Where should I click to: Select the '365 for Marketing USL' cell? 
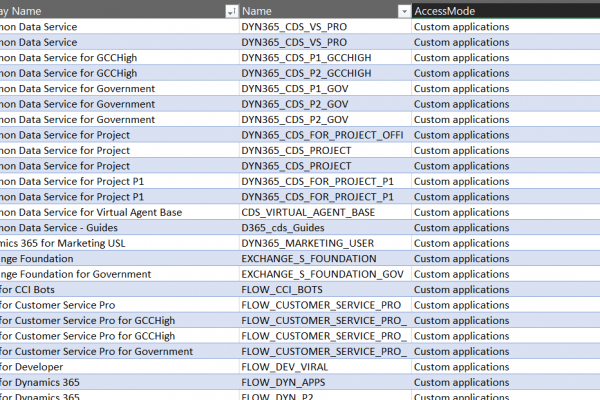click(119, 243)
